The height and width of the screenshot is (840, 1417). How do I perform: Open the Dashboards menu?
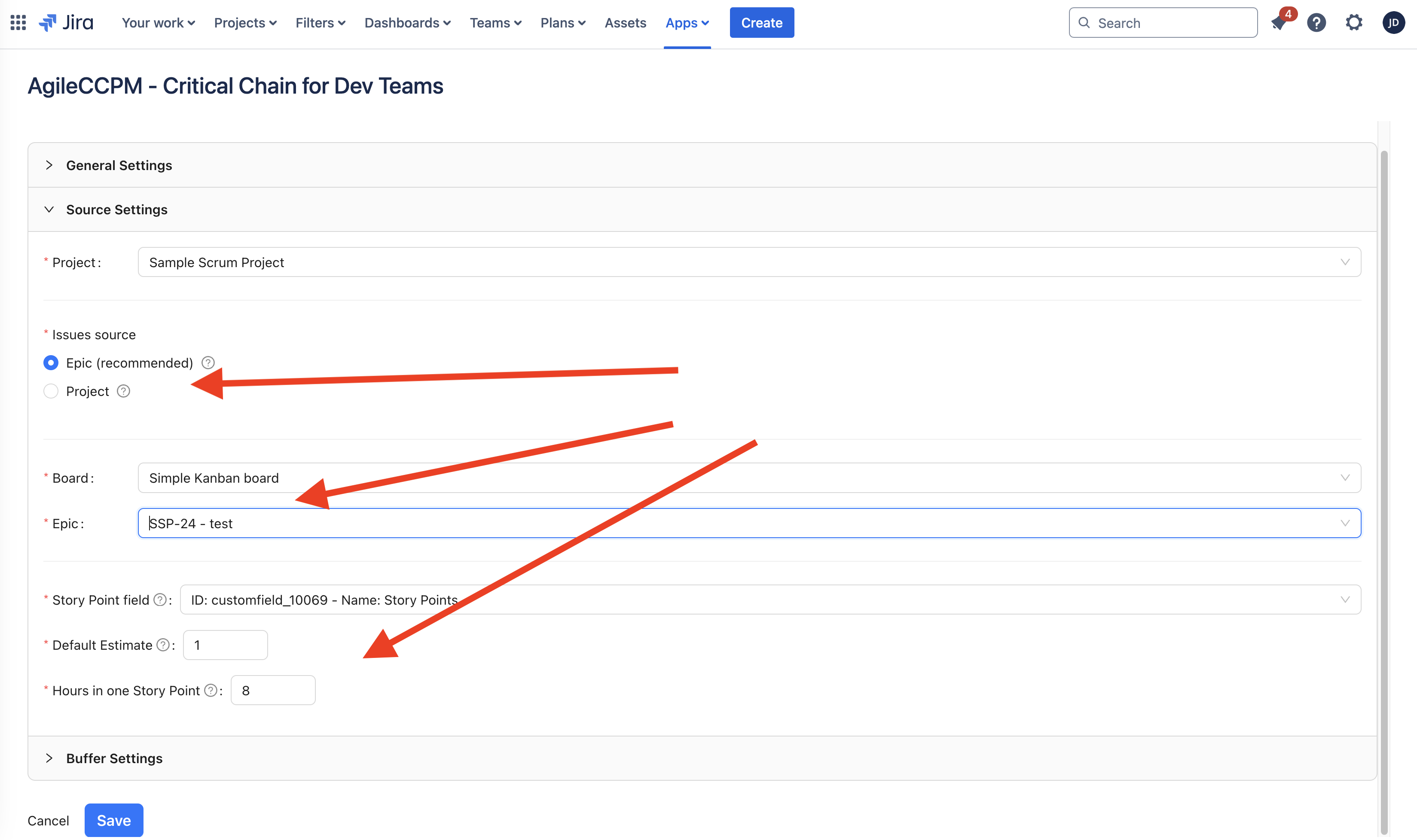[x=407, y=23]
